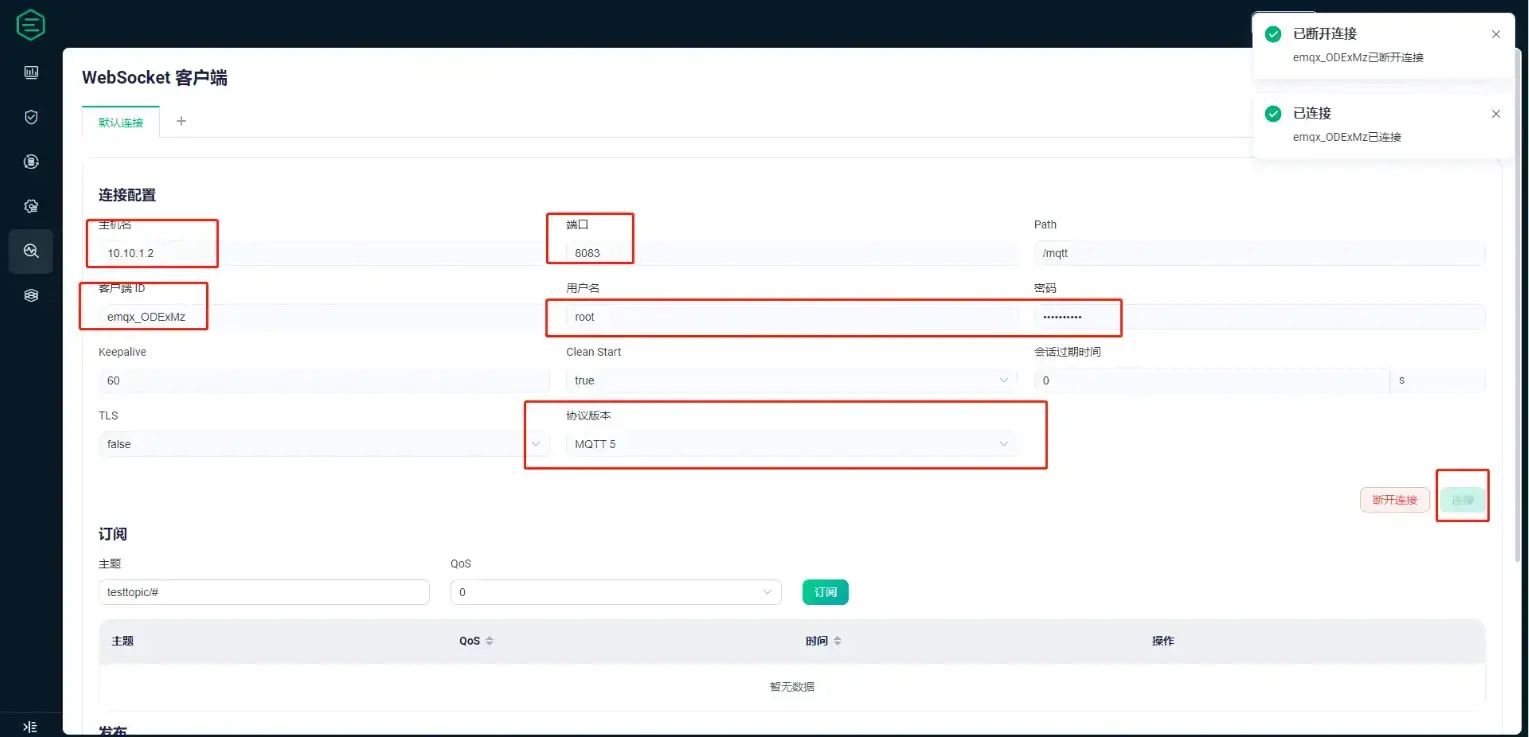
Task: Click the 订阅 section heading
Action: point(112,534)
